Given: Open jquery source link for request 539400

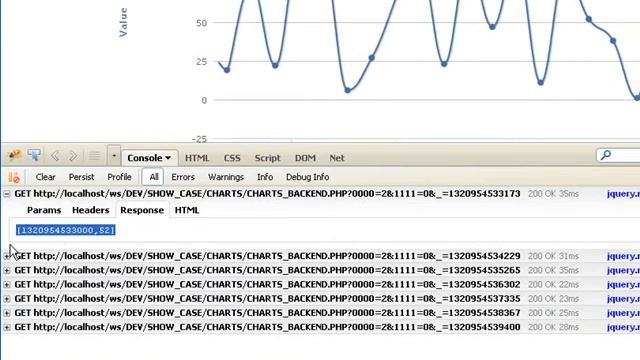Looking at the screenshot, I should (623, 327).
